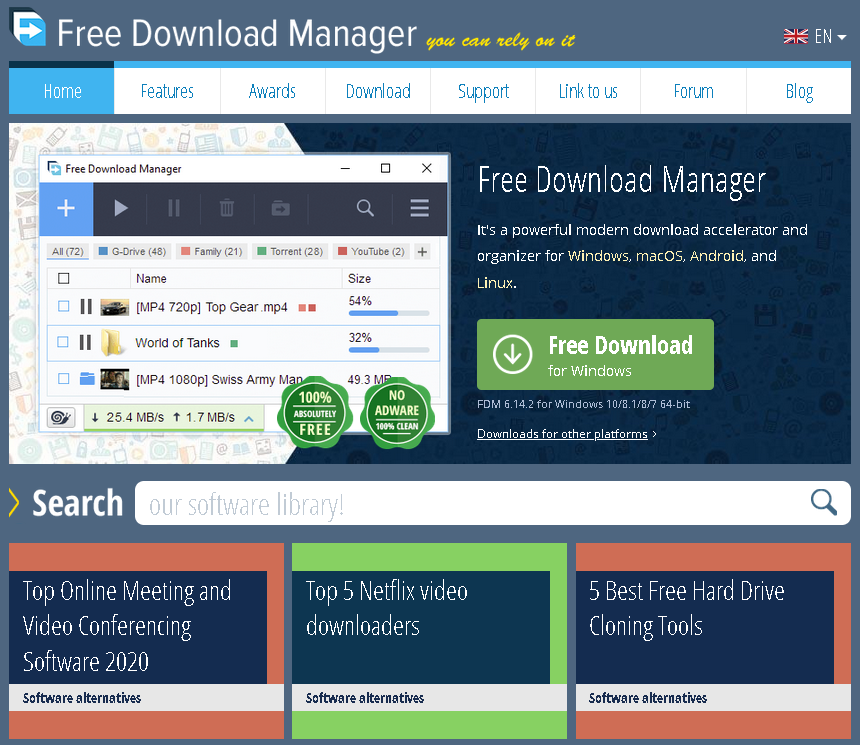Expand Downloads for other platforms
This screenshot has width=860, height=745.
(566, 434)
